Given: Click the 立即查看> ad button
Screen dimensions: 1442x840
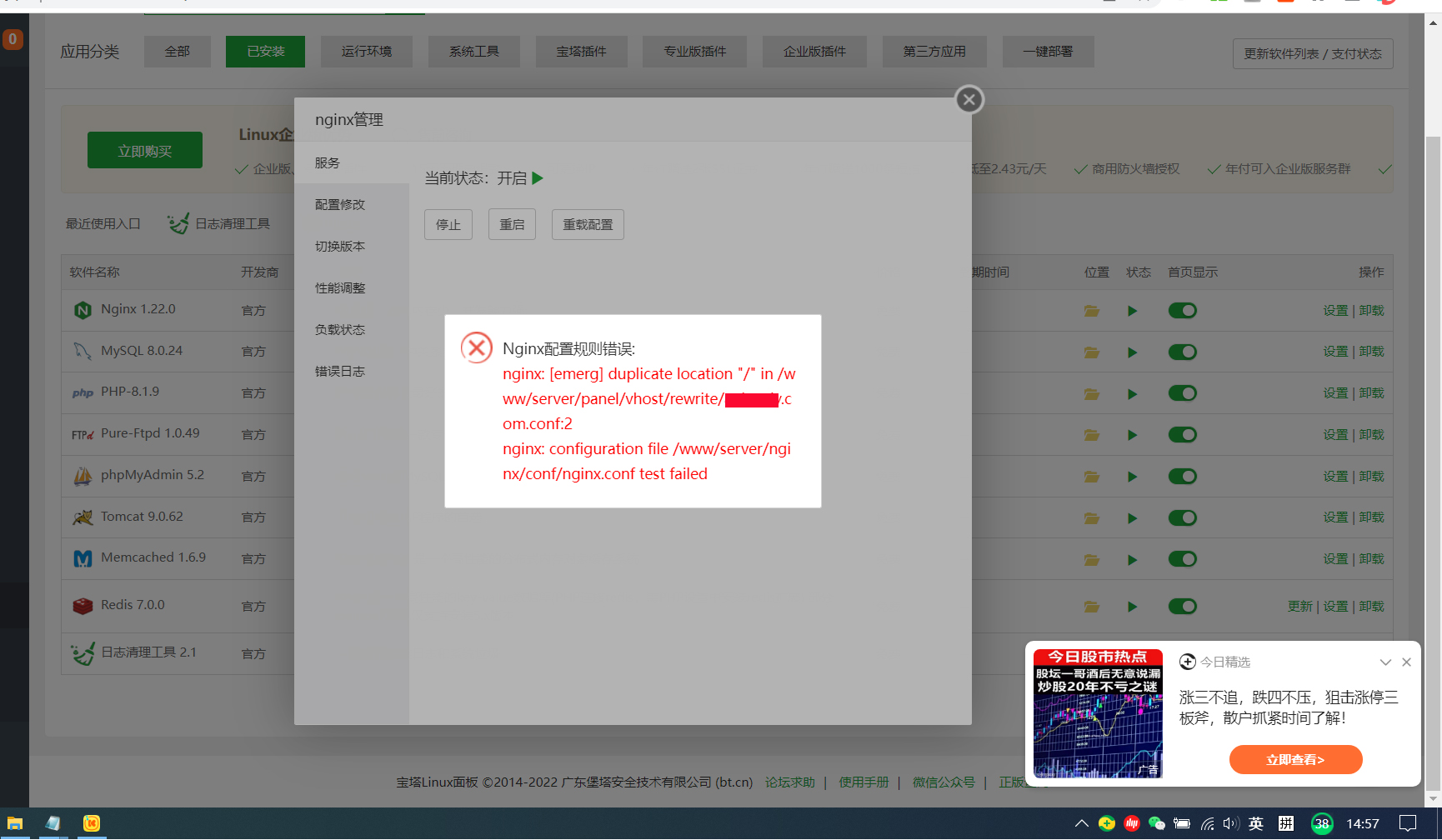Looking at the screenshot, I should [x=1295, y=759].
